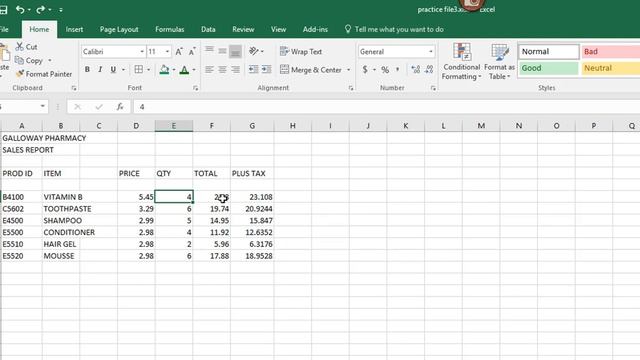Apply cell borders
Image resolution: width=640 pixels, height=360 pixels.
(x=139, y=70)
